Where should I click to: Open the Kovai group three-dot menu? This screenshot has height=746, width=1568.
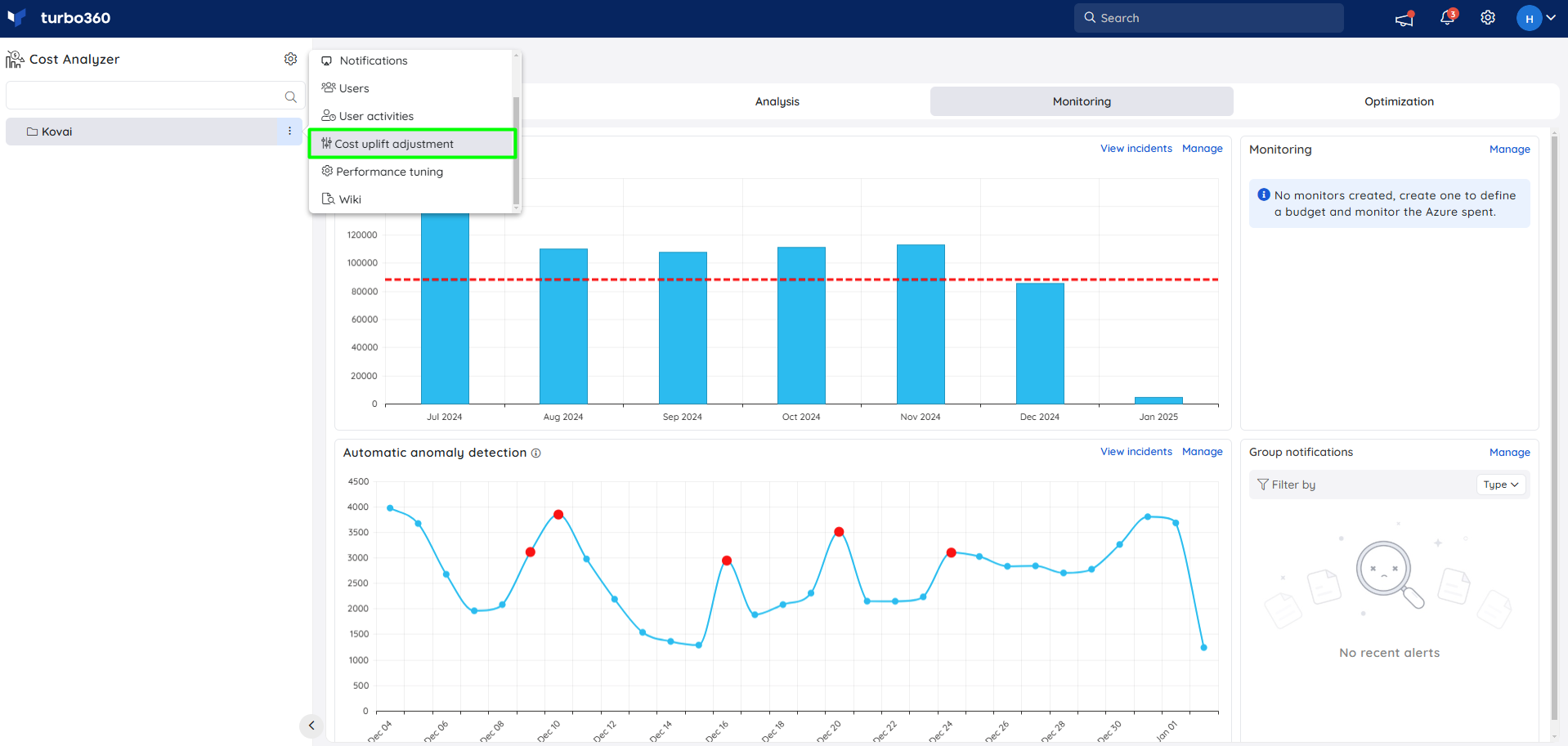click(x=289, y=132)
